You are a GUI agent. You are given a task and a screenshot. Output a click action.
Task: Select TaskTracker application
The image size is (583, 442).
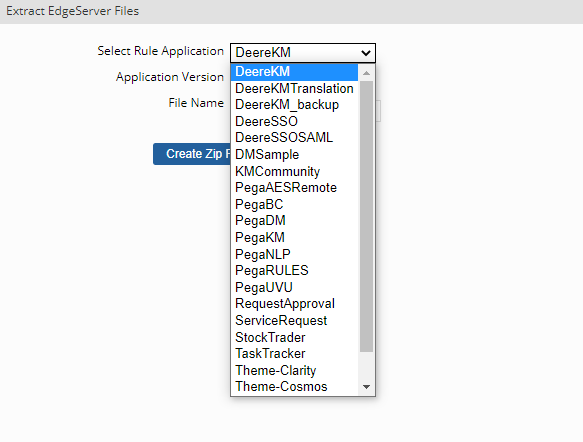294,354
